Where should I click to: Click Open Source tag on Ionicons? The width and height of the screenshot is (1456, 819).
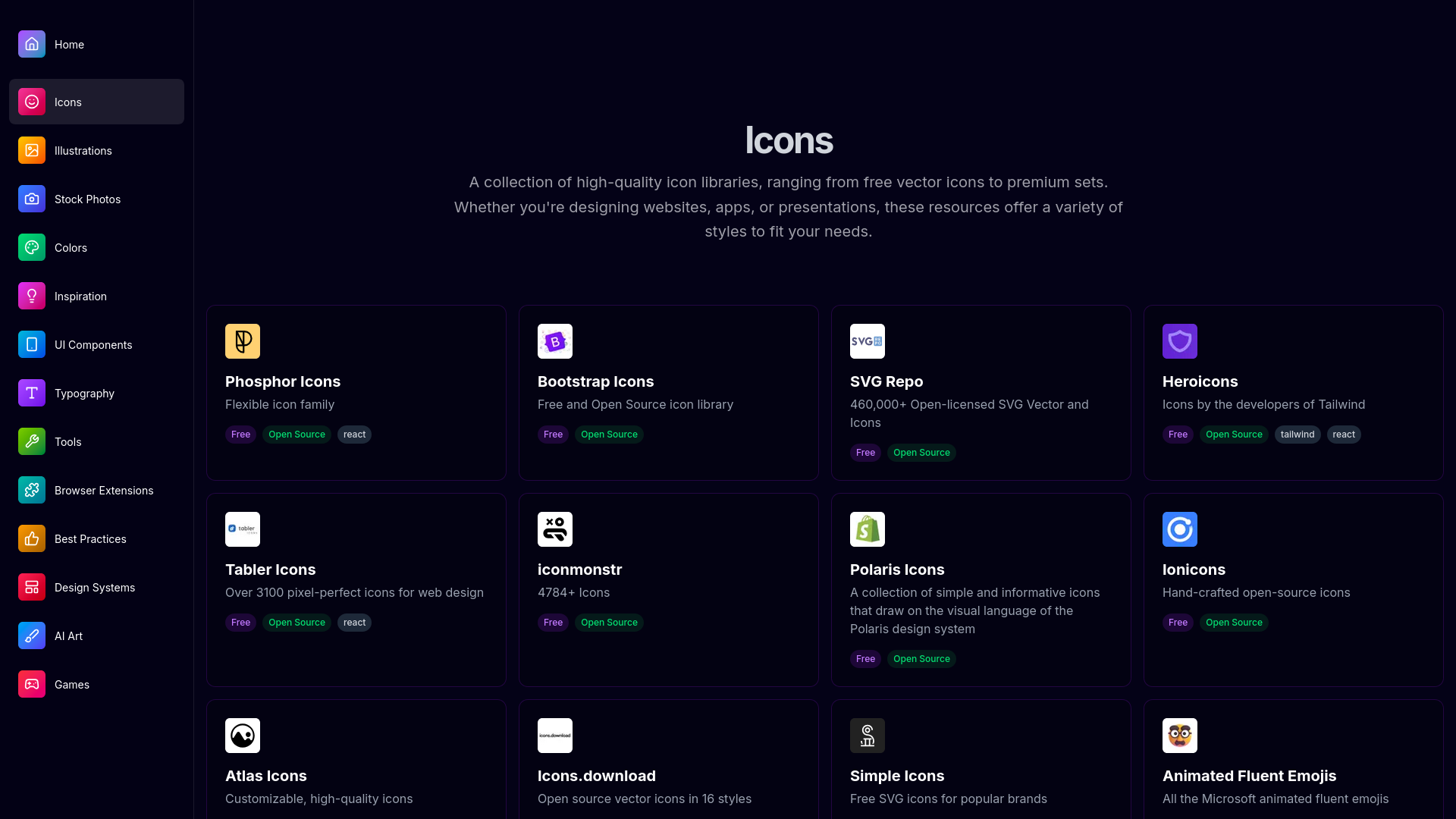tap(1234, 623)
